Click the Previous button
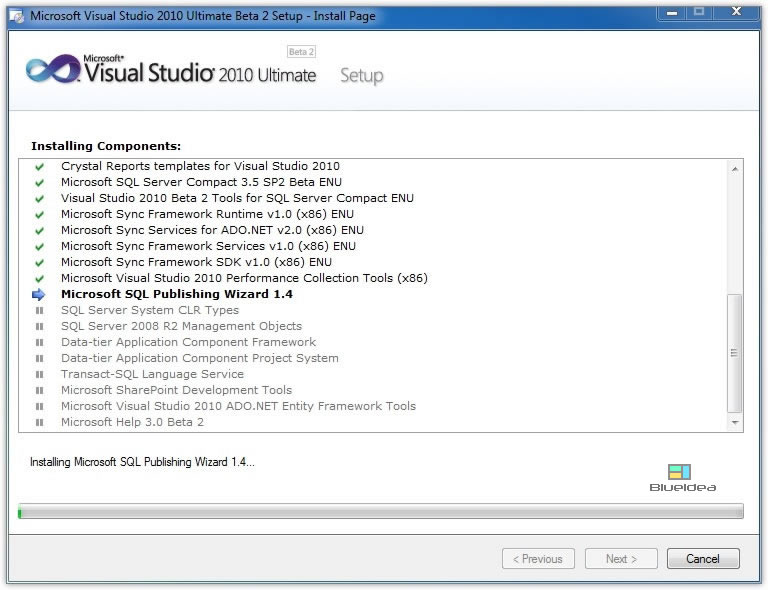 (538, 559)
